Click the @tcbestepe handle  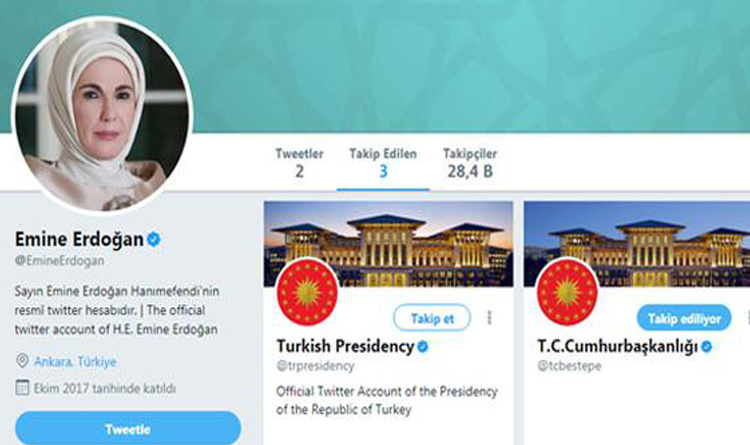pos(569,366)
